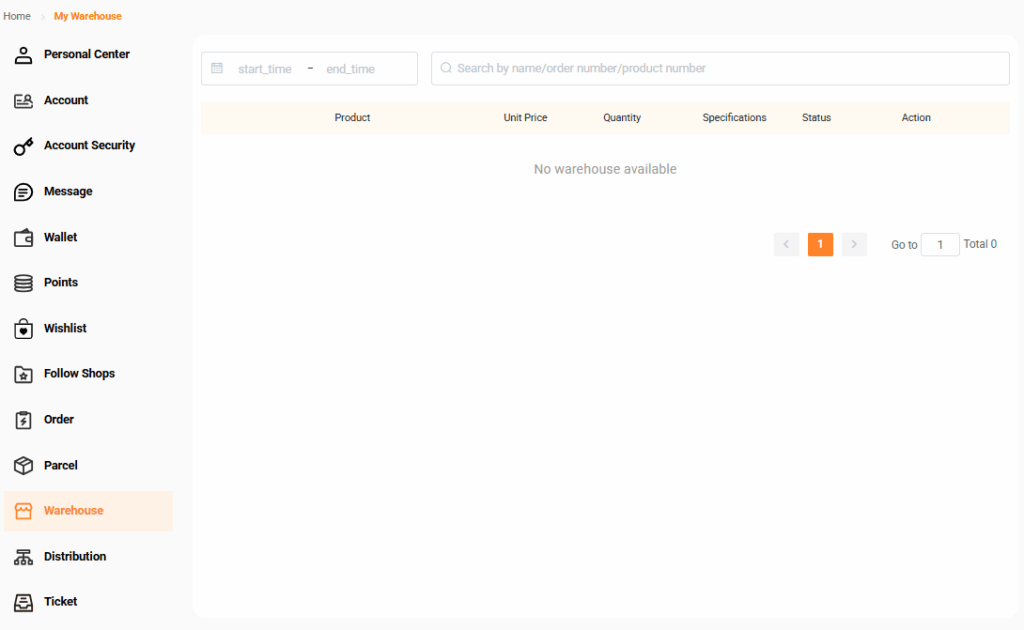Open the Order menu item

[59, 419]
